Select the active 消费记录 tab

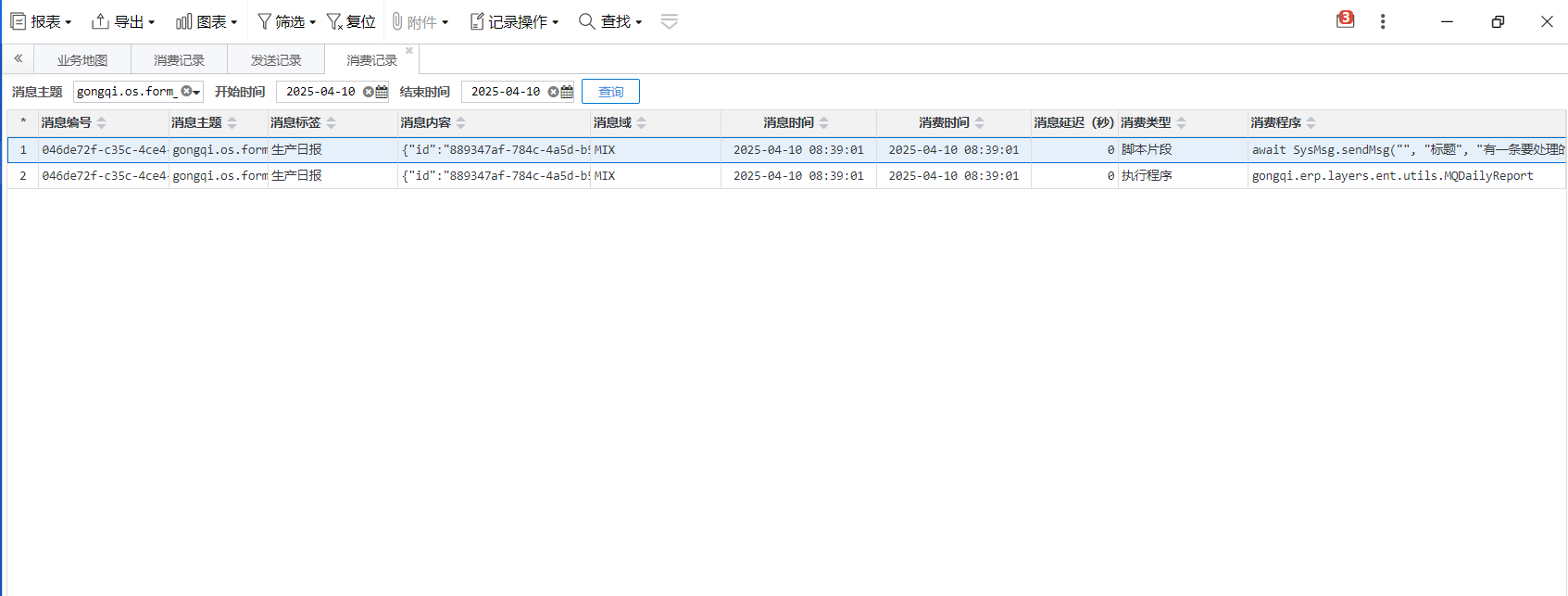pos(371,60)
